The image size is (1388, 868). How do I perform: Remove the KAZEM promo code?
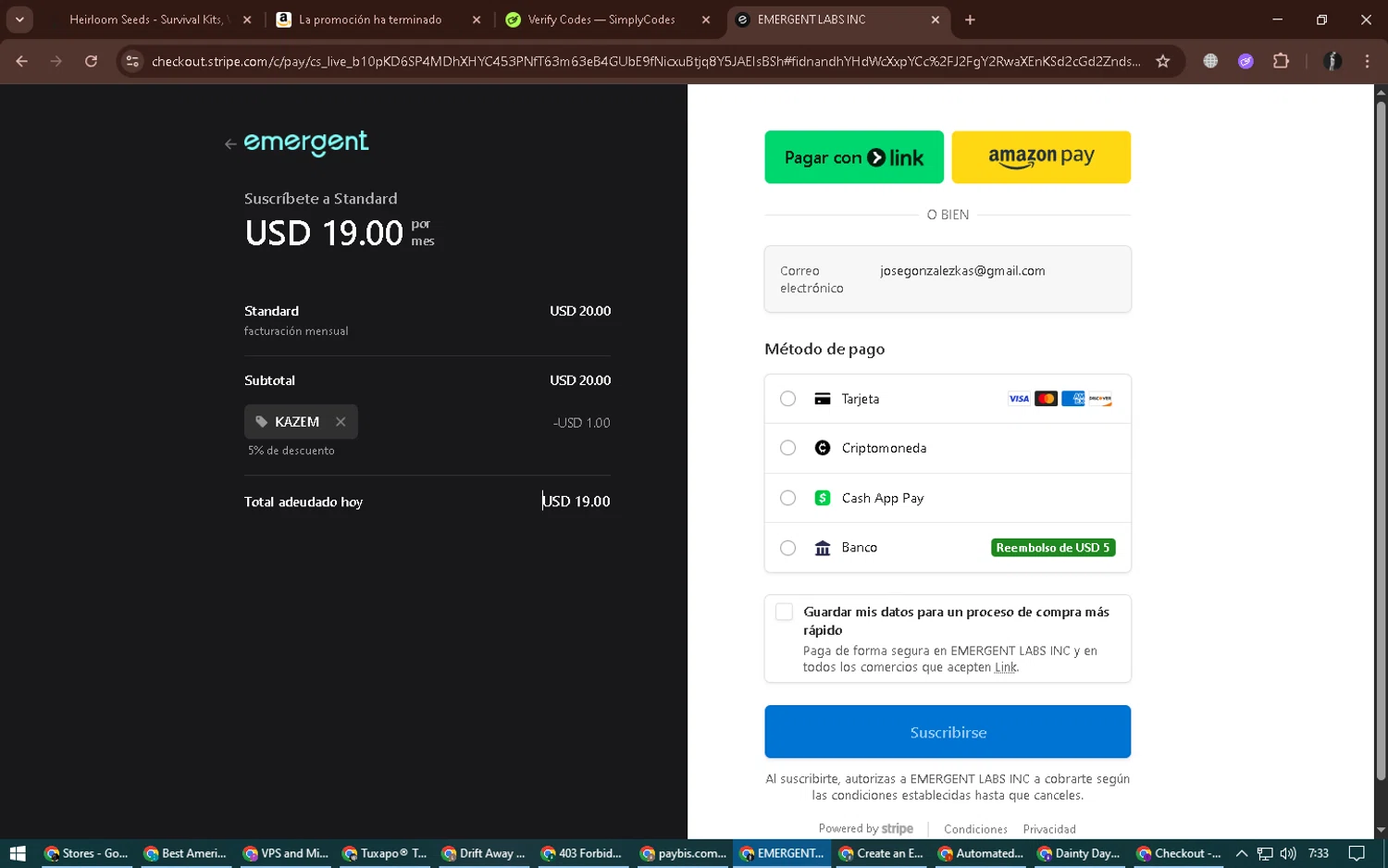point(341,422)
